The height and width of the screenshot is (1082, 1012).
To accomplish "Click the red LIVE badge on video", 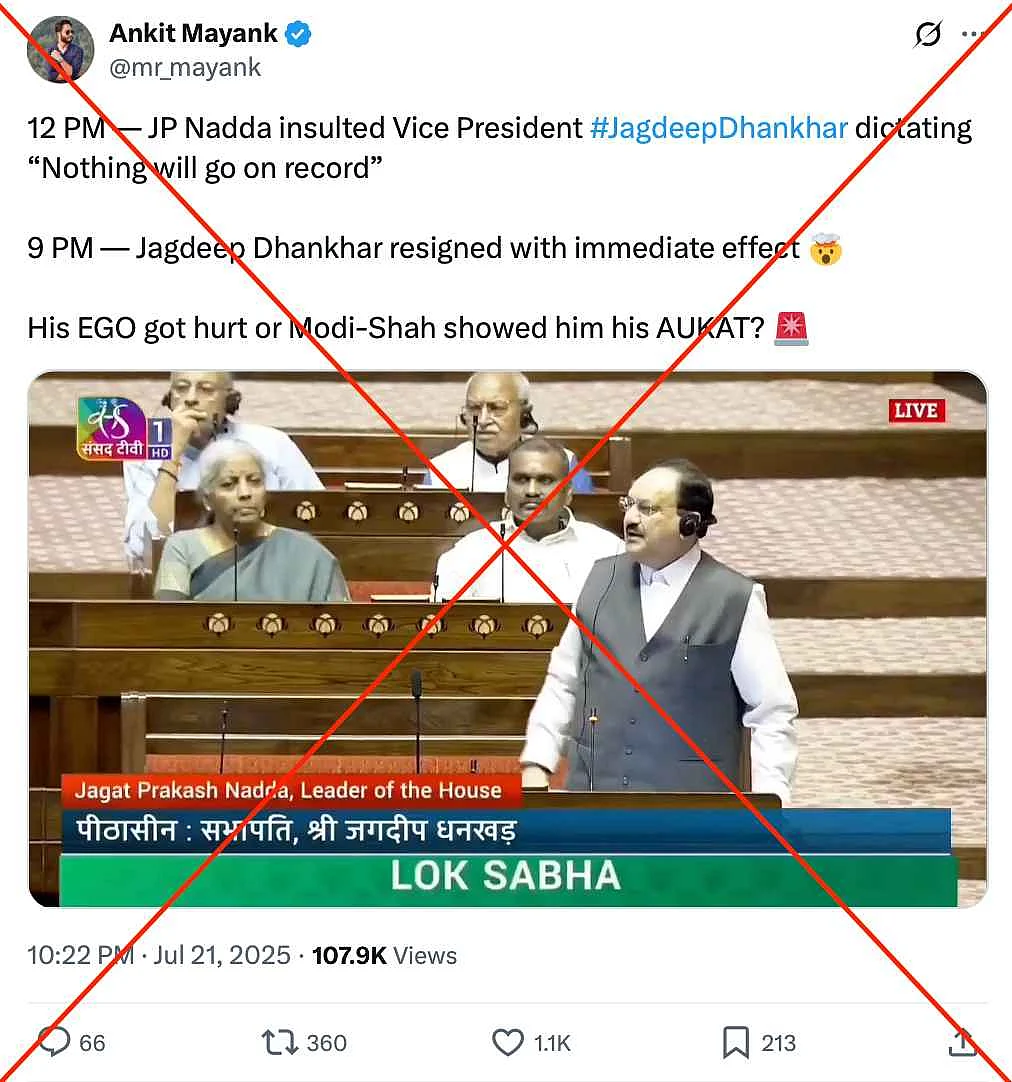I will coord(916,411).
